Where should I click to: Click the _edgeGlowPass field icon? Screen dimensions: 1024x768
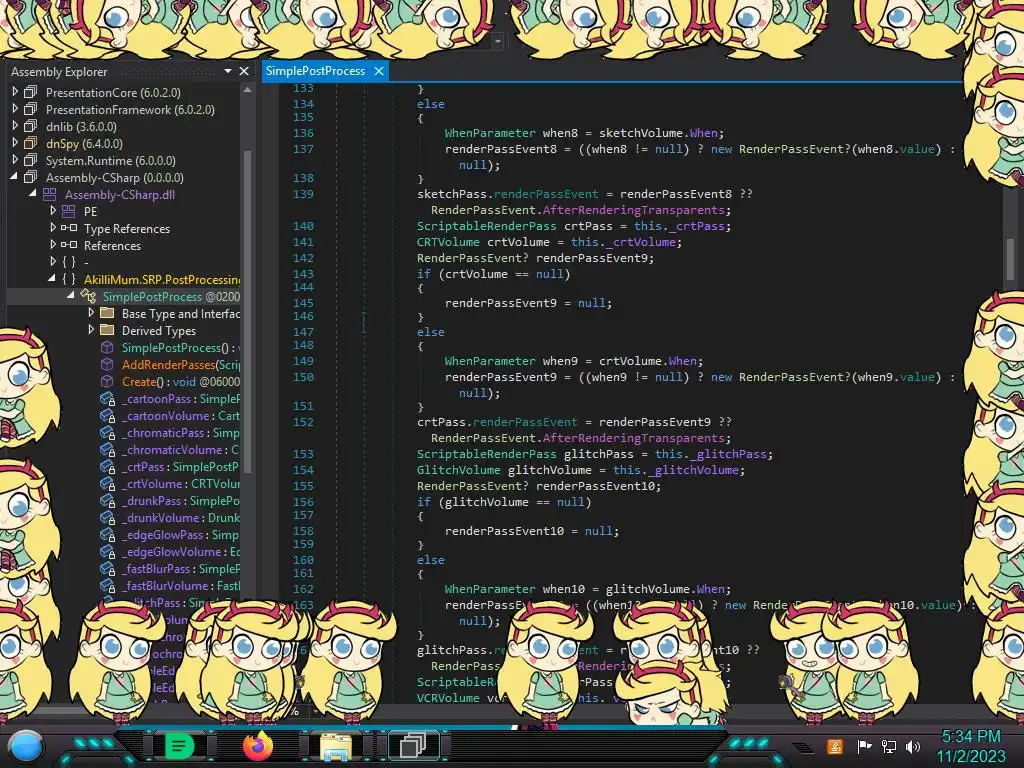point(107,535)
